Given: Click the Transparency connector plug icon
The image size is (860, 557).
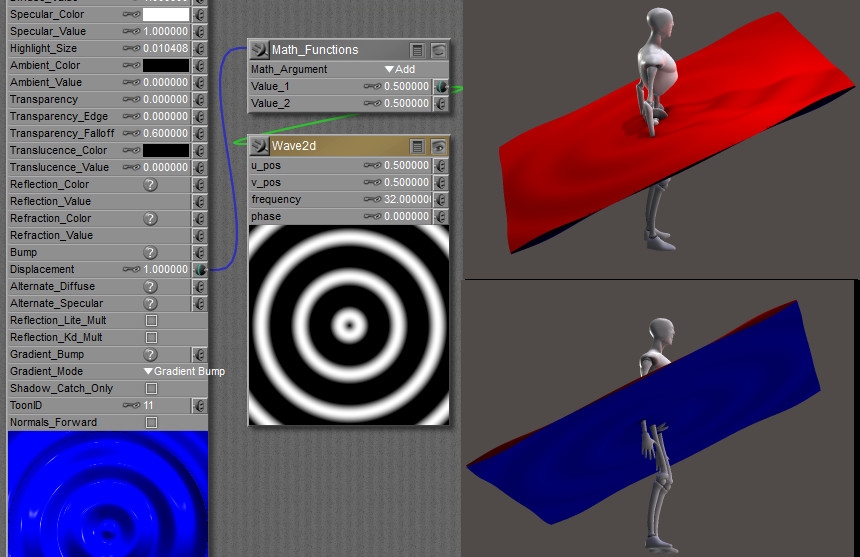Looking at the screenshot, I should click(x=200, y=99).
